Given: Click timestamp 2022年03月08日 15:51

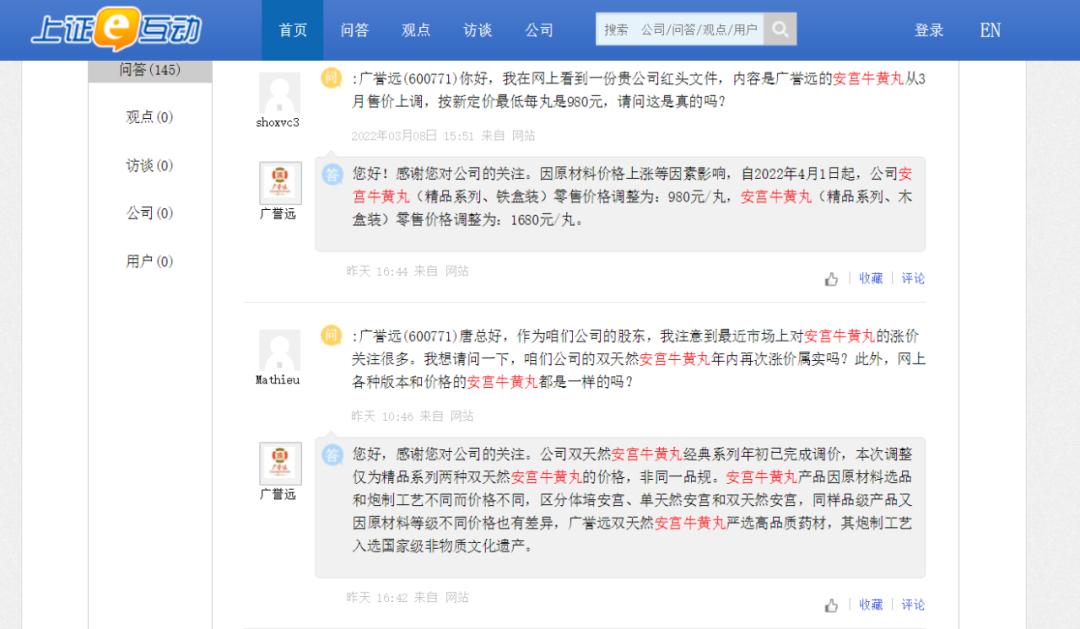Looking at the screenshot, I should (413, 136).
